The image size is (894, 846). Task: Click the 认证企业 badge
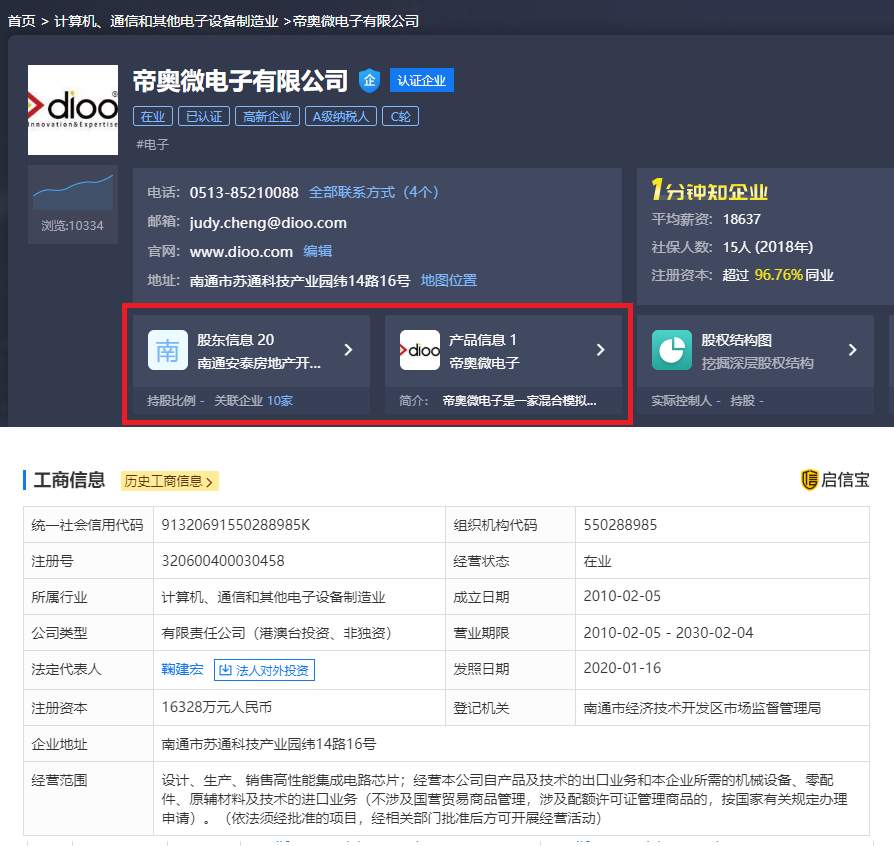pos(421,80)
